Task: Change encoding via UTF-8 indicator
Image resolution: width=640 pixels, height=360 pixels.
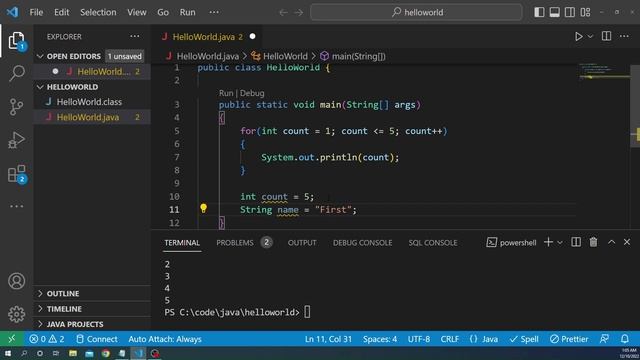Action: pos(419,339)
